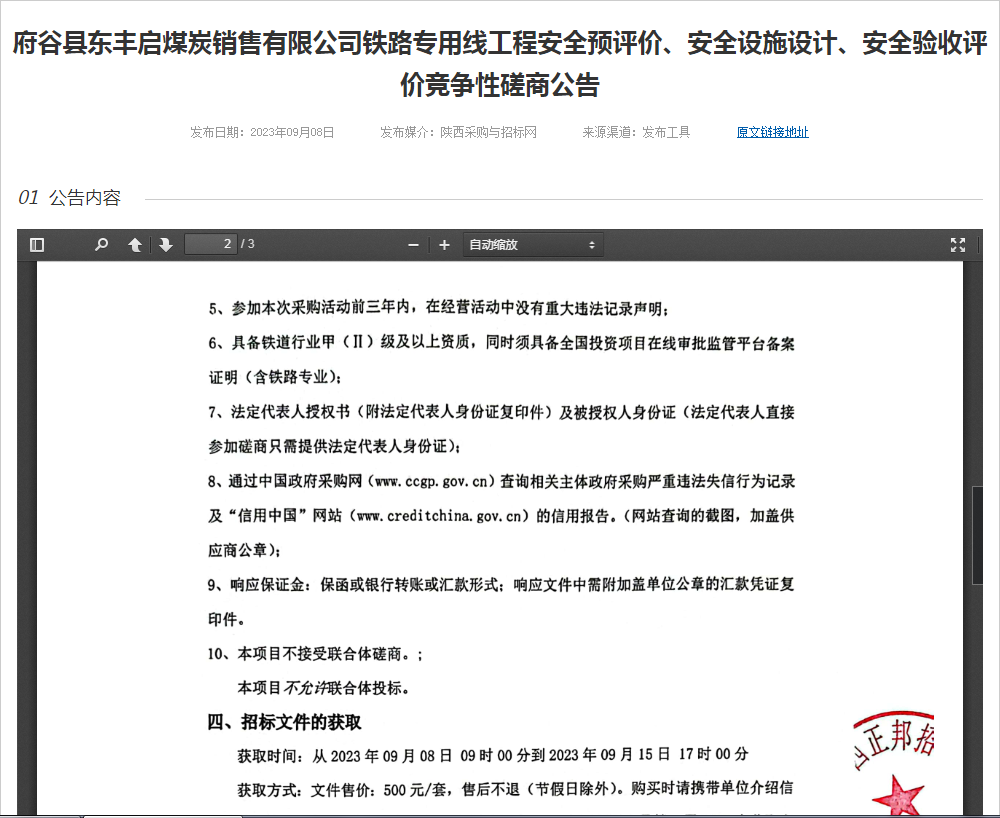Click the 获取方式：文件售价 line
The width and height of the screenshot is (1000, 818).
coord(515,789)
